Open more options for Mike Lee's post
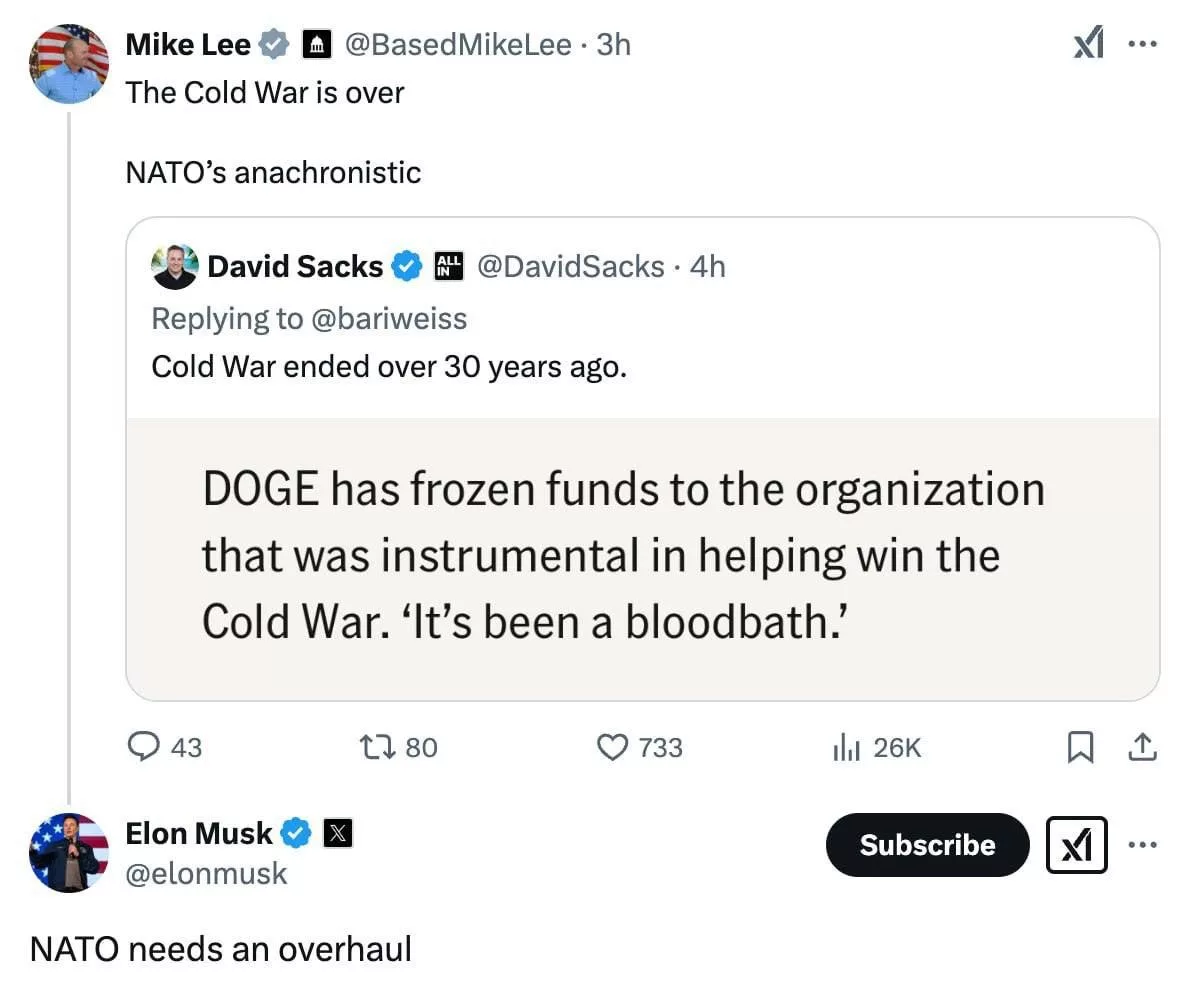 [x=1142, y=45]
